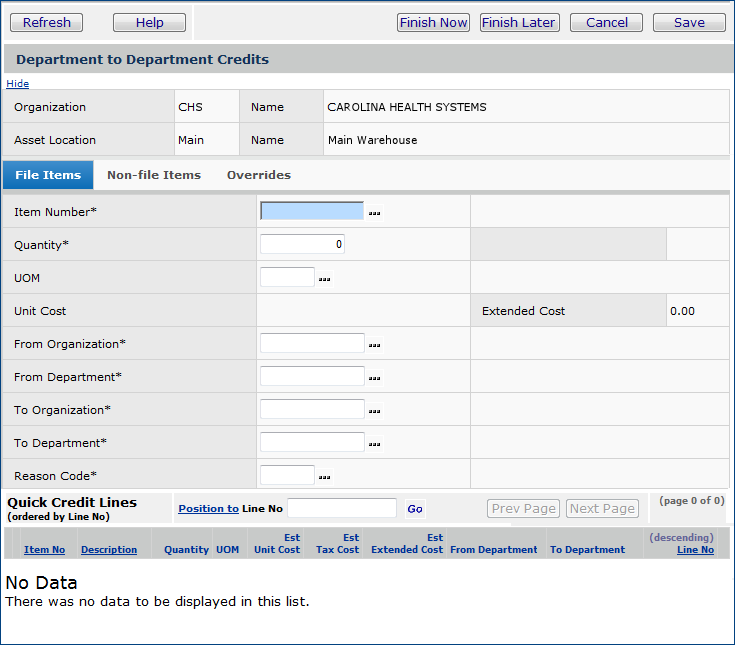Collapse the header with the Hide link
Screen dimensions: 735x645
tap(17, 84)
